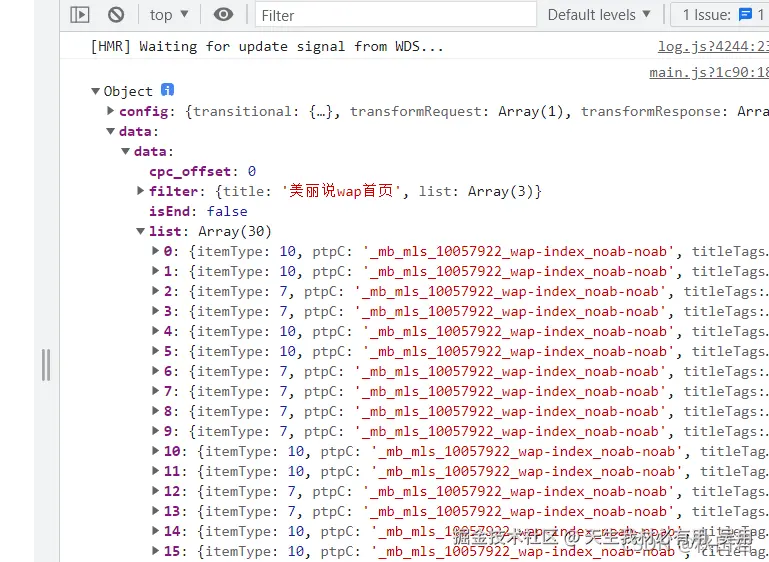Expand list item 6
Viewport: 769px width, 562px height.
pyautogui.click(x=155, y=371)
